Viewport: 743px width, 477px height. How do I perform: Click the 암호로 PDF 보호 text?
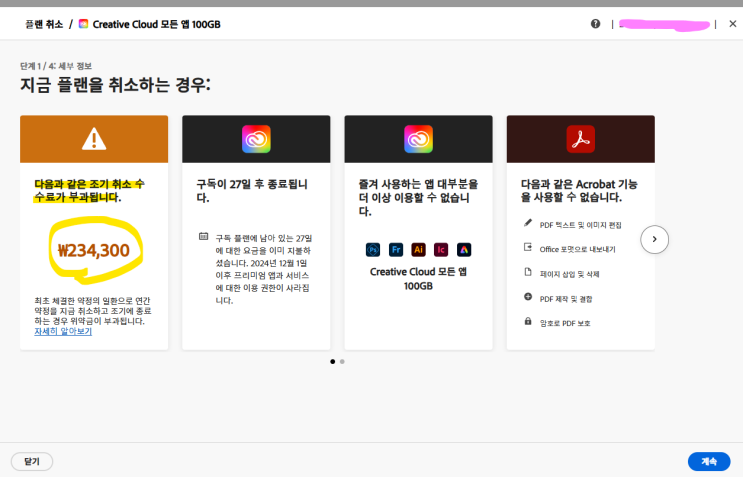565,323
